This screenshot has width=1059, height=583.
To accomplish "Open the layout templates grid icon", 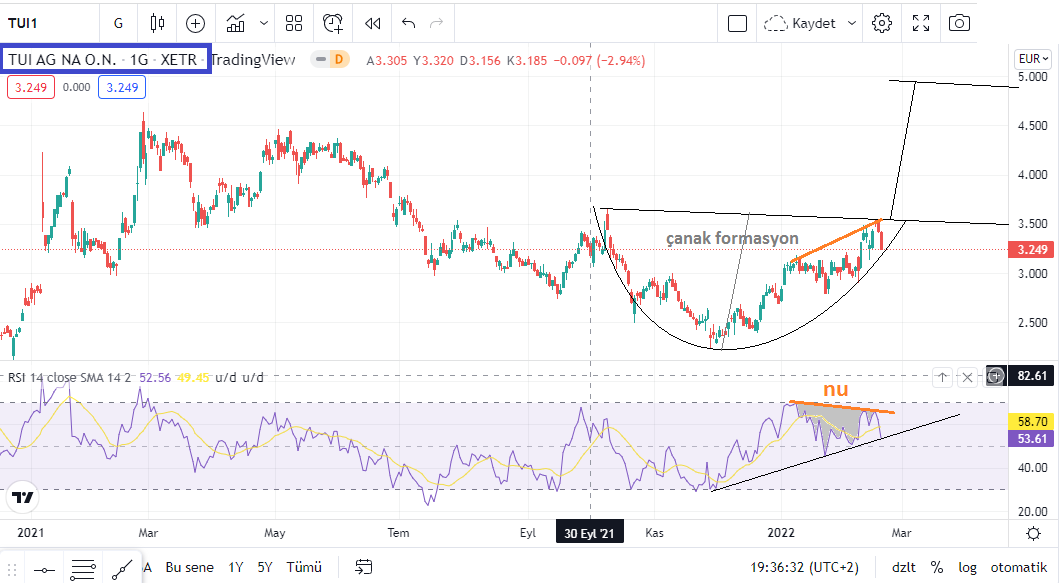I will click(294, 24).
